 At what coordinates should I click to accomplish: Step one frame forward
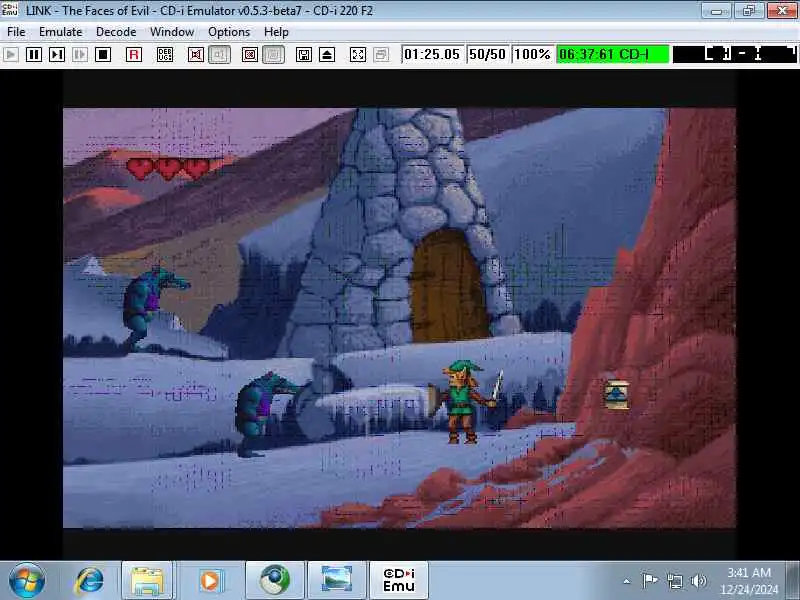(x=57, y=55)
